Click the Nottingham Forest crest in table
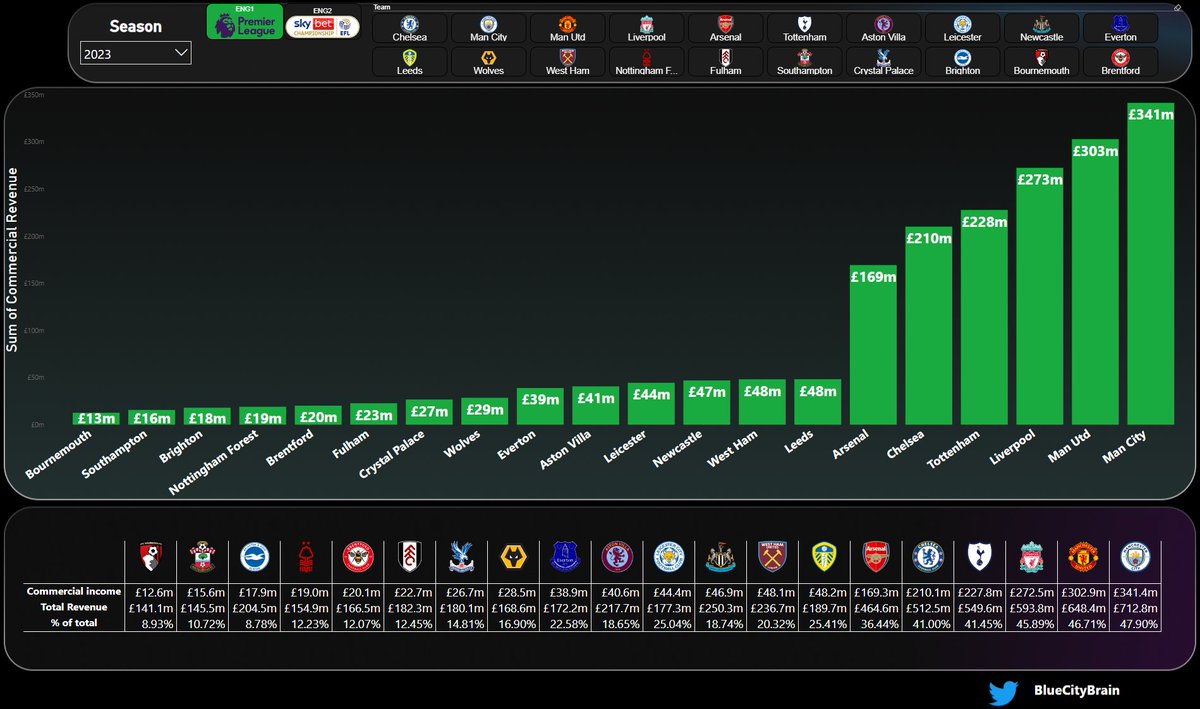 coord(307,556)
